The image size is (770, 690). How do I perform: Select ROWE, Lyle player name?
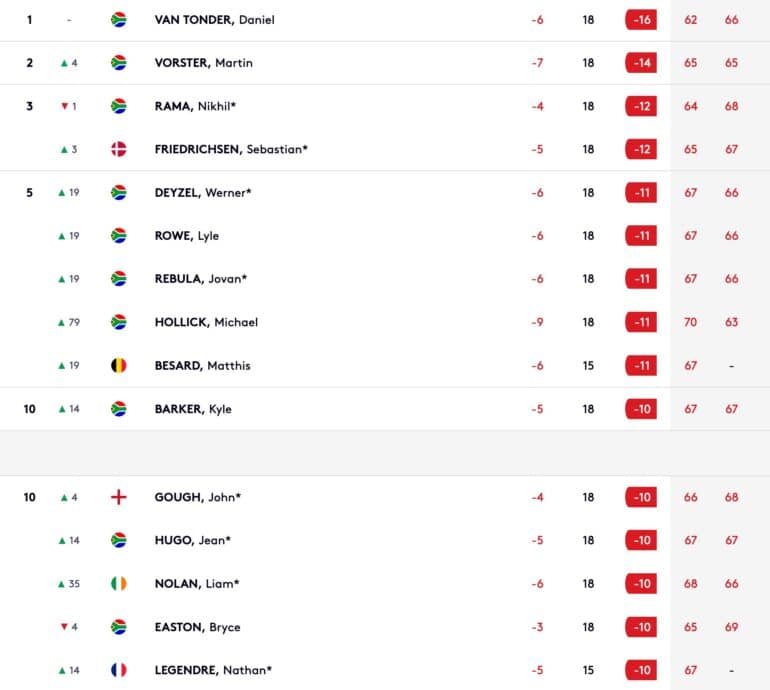pos(187,236)
